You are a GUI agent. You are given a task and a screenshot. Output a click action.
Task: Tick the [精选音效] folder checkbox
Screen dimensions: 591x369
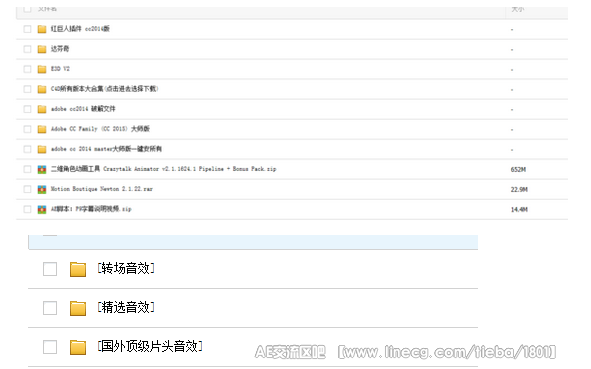point(50,308)
